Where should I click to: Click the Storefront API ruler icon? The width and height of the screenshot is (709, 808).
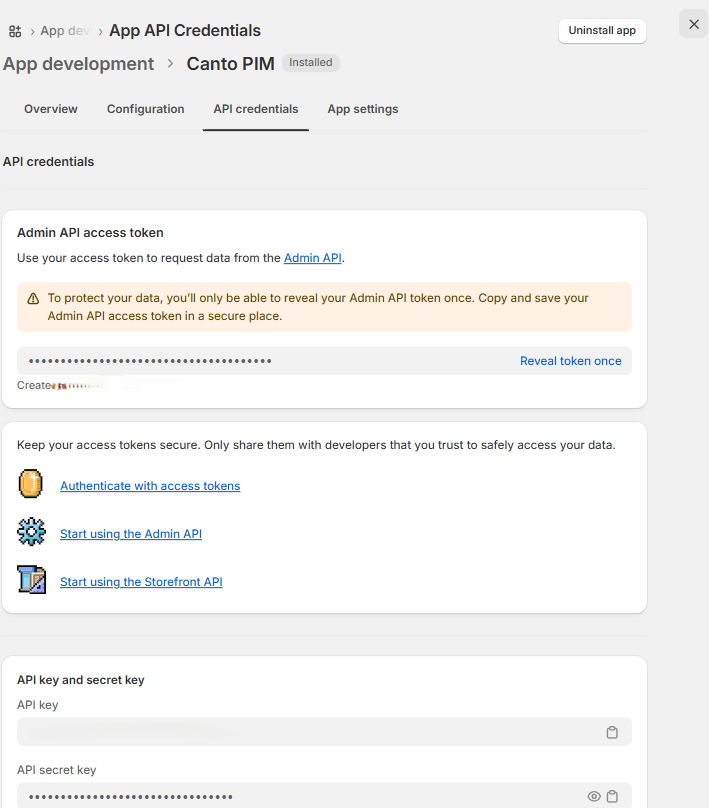point(31,579)
